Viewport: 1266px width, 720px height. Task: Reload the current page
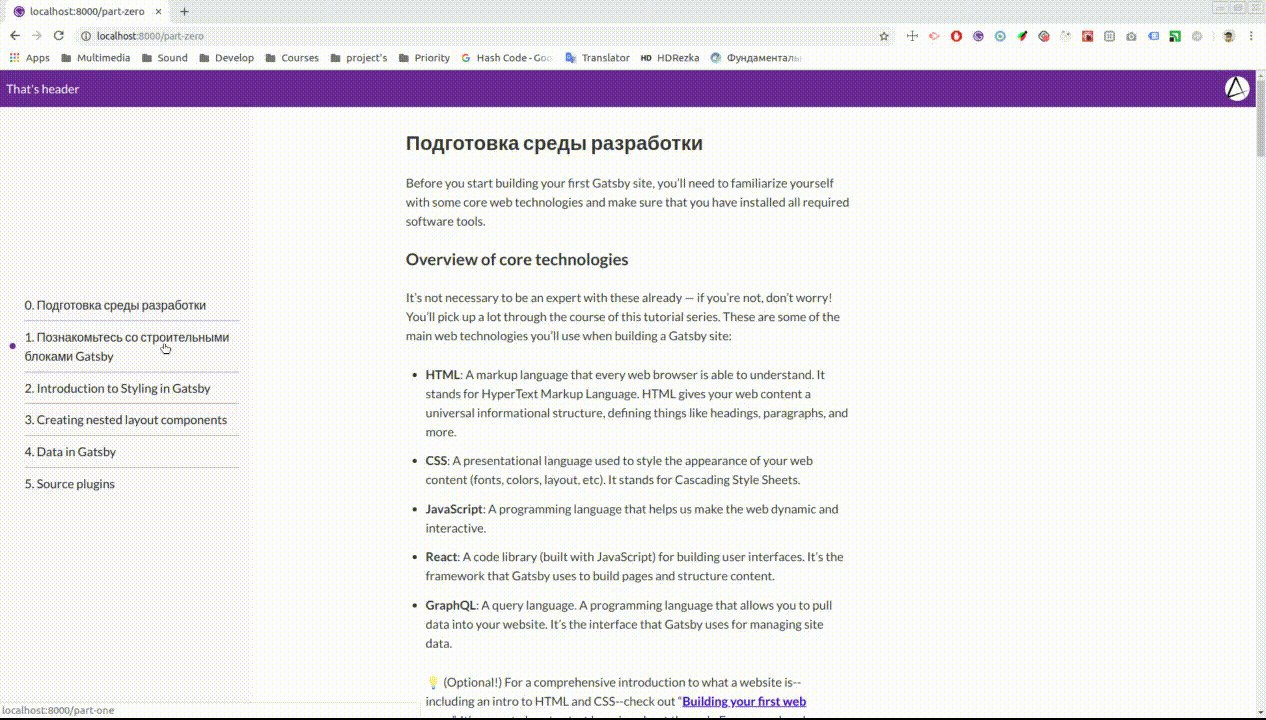[59, 35]
